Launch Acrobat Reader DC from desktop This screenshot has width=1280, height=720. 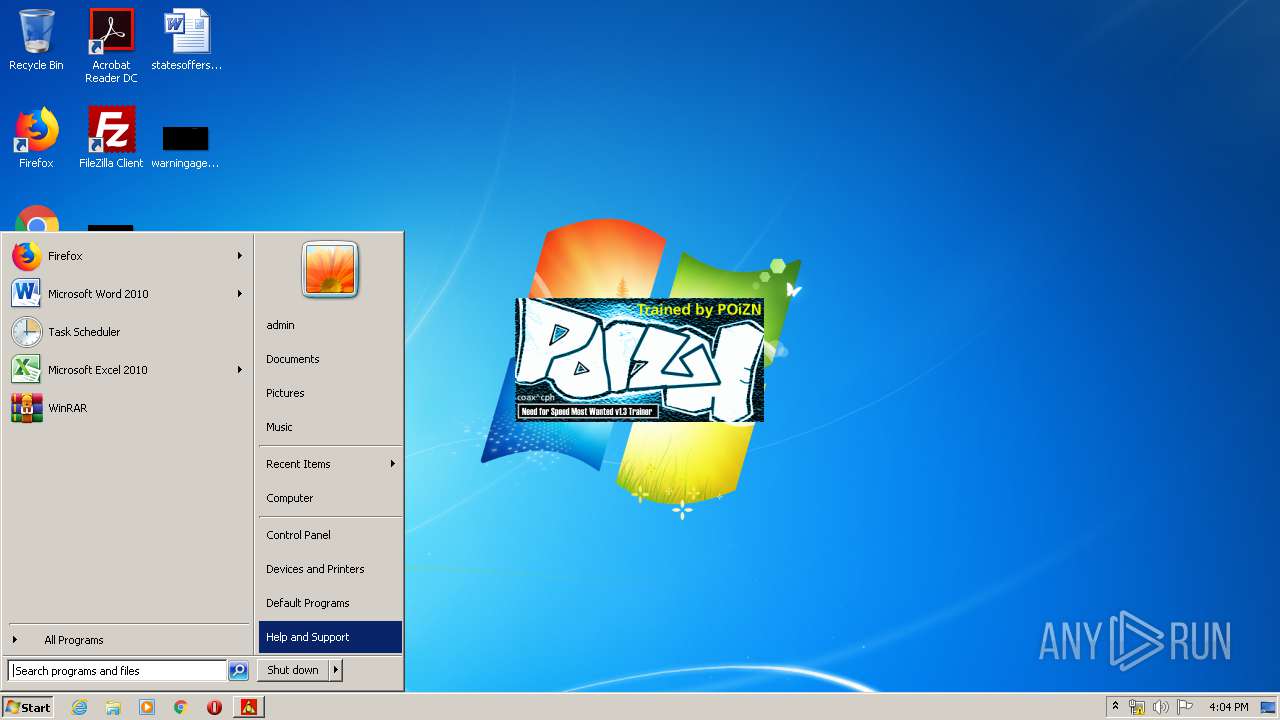coord(111,45)
